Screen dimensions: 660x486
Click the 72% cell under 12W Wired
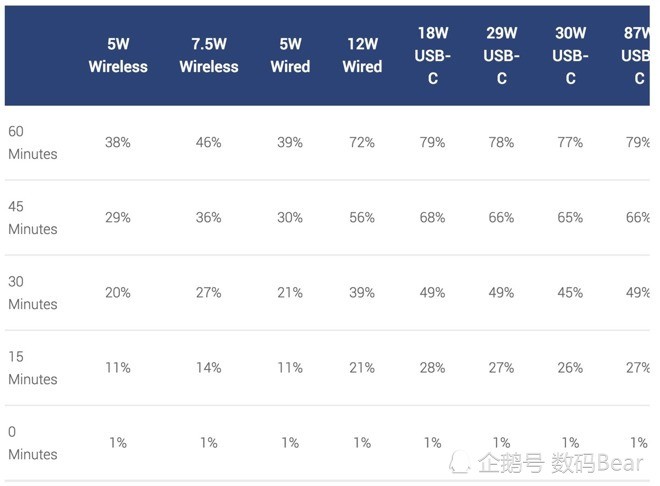pos(362,143)
